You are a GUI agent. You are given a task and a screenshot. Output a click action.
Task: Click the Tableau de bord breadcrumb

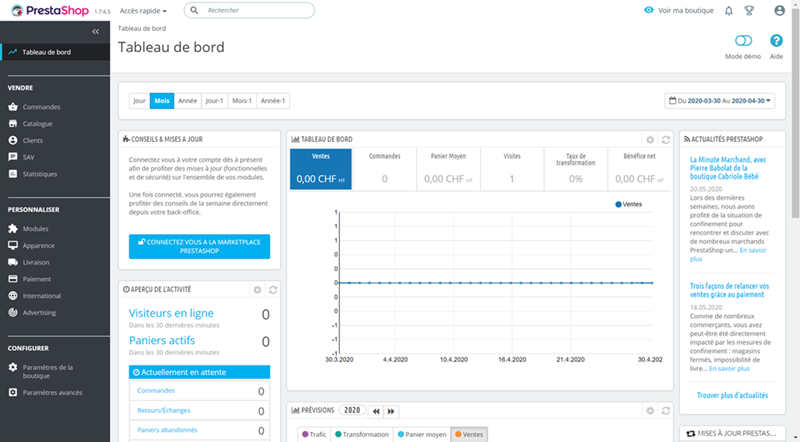pos(142,29)
